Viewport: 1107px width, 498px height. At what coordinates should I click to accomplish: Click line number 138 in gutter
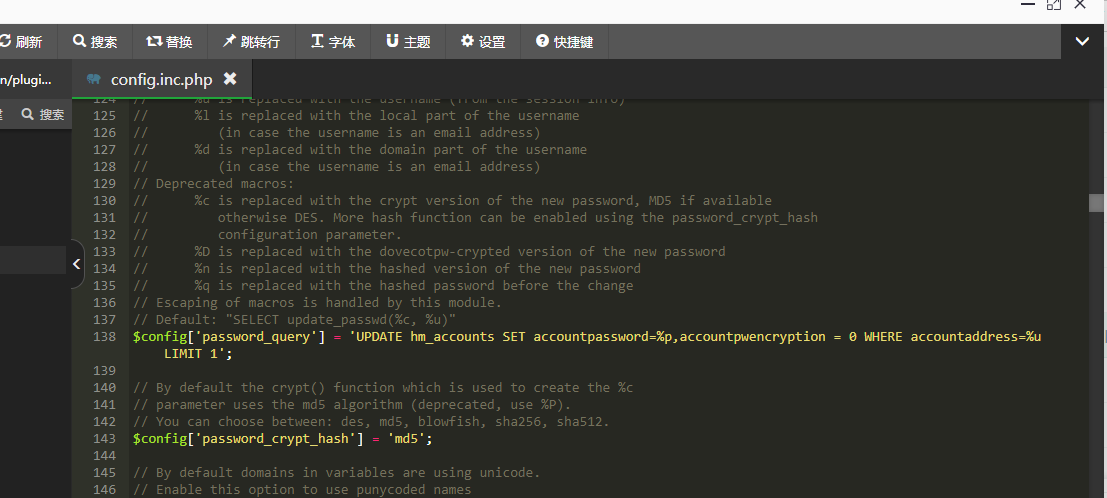coord(104,336)
